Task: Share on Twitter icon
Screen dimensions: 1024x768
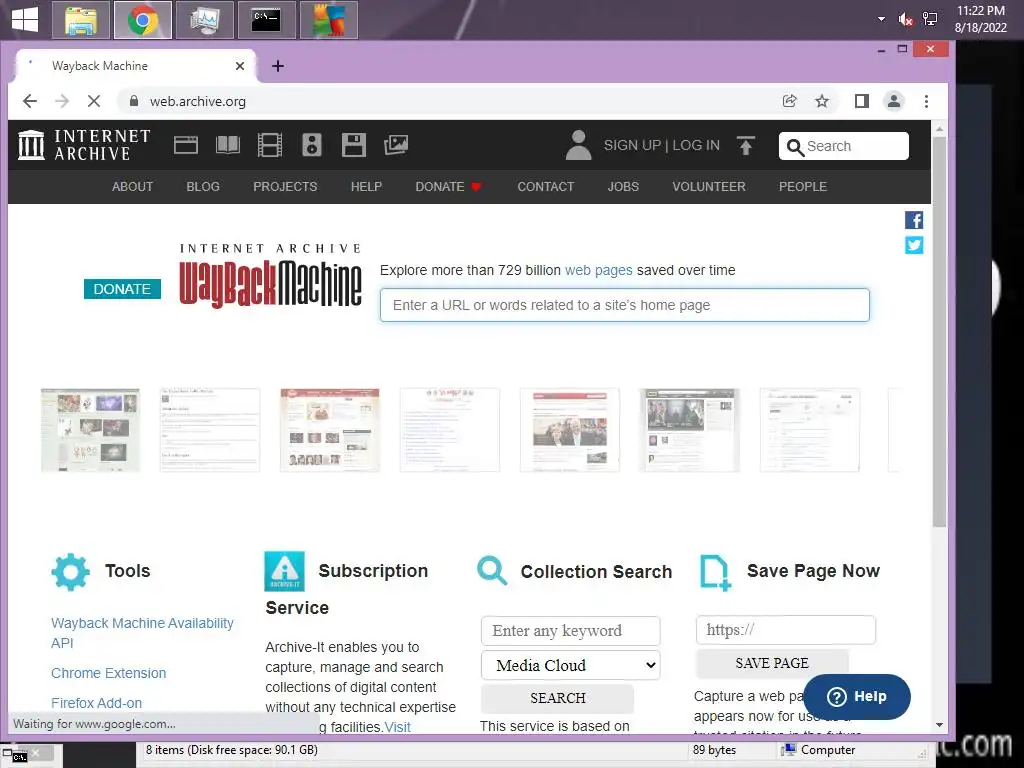Action: 914,245
